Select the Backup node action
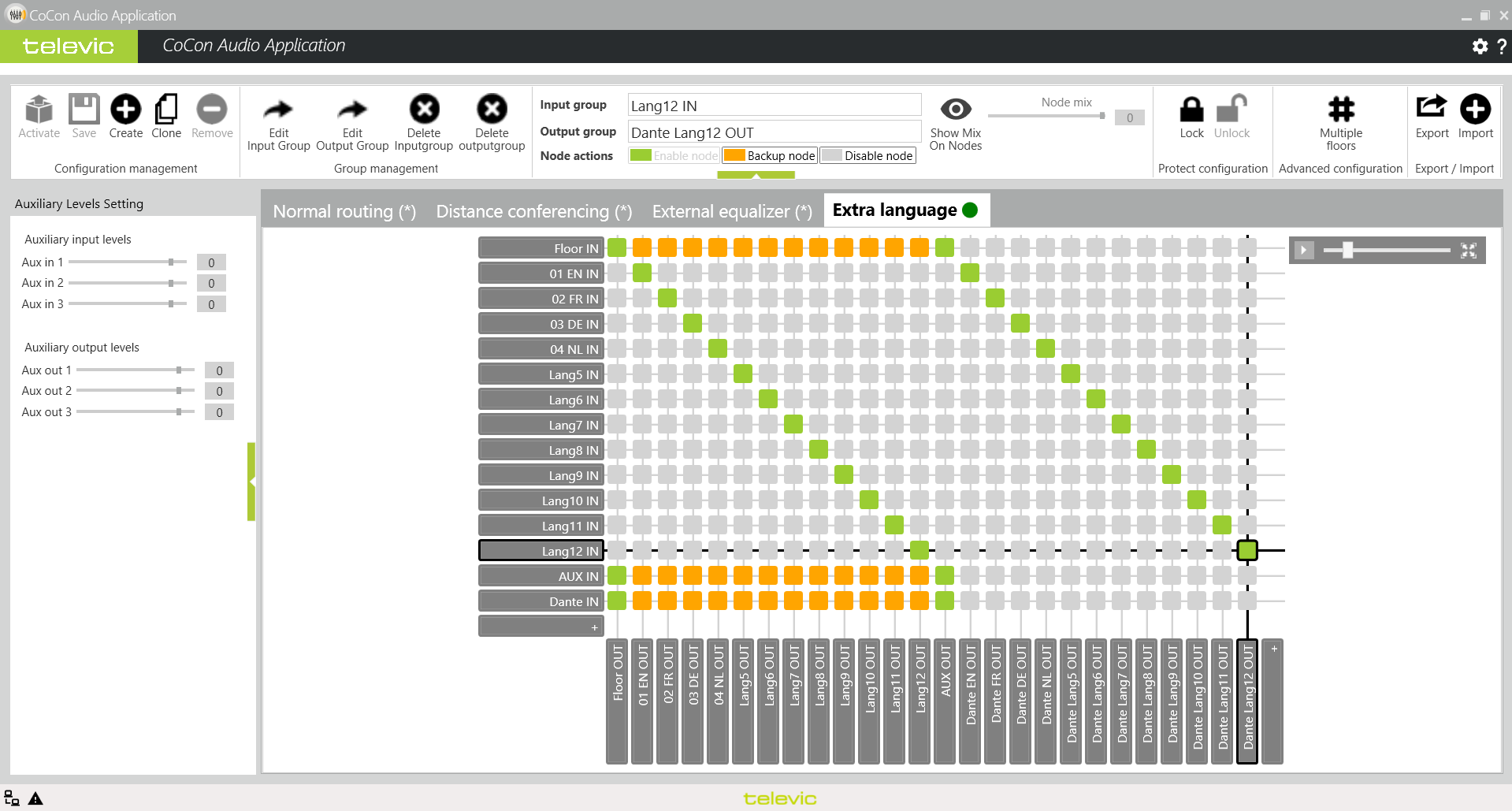The width and height of the screenshot is (1512, 811). [771, 156]
